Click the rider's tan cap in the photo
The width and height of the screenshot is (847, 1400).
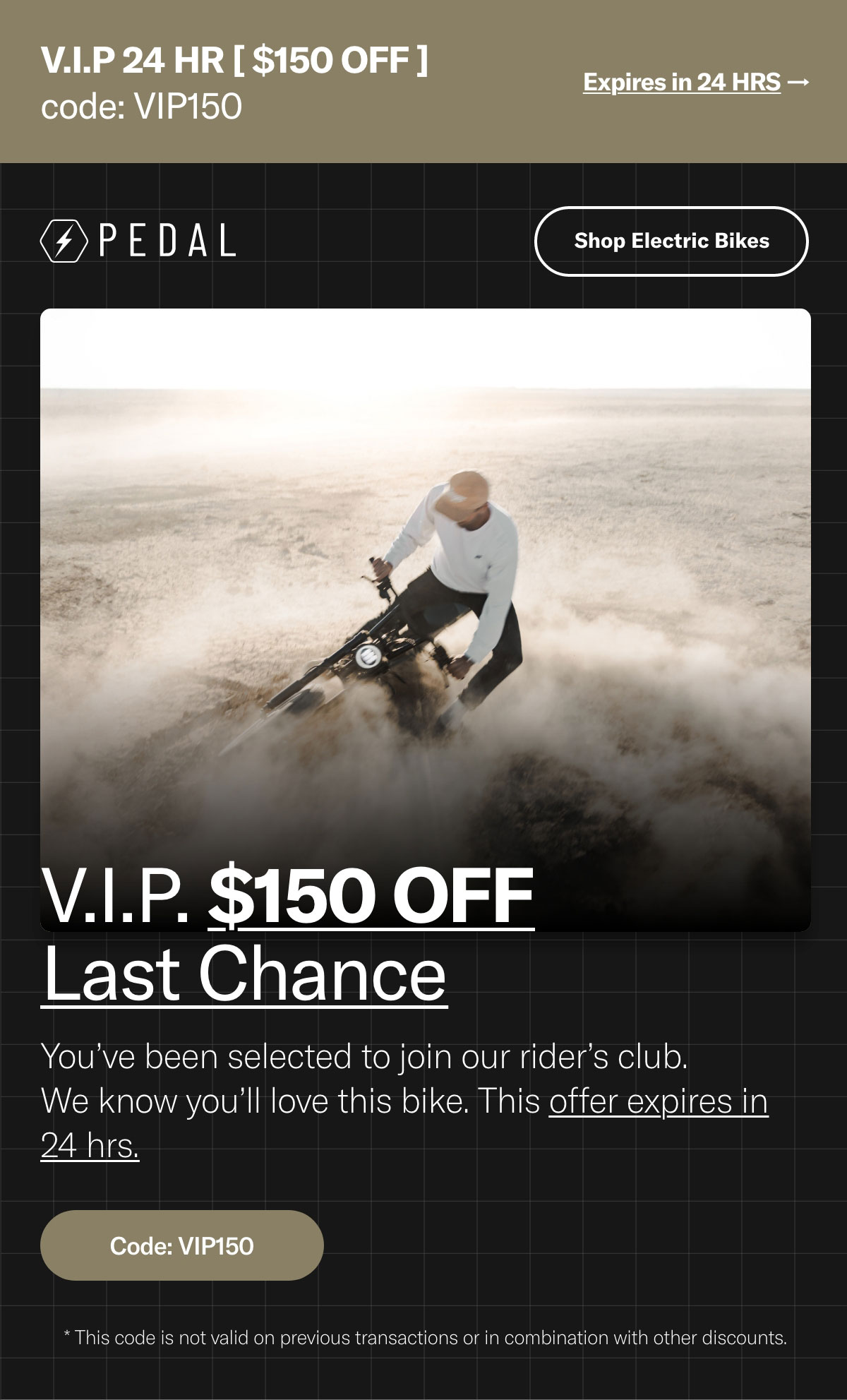[467, 496]
